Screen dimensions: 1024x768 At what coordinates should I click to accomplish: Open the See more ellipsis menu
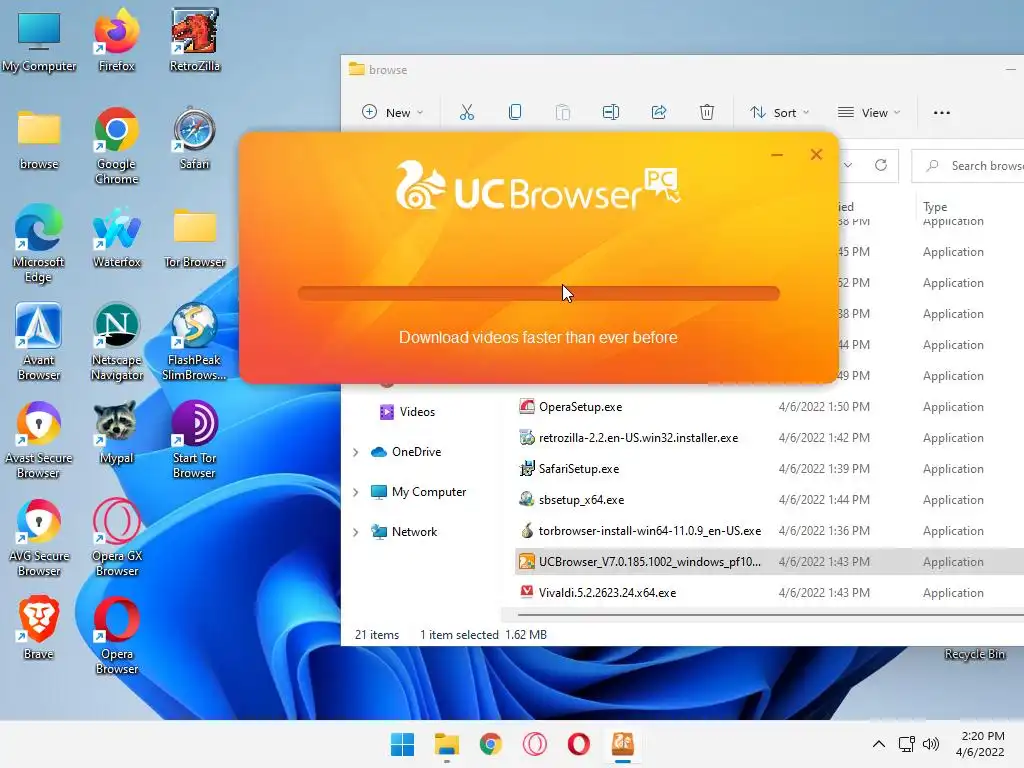[942, 112]
